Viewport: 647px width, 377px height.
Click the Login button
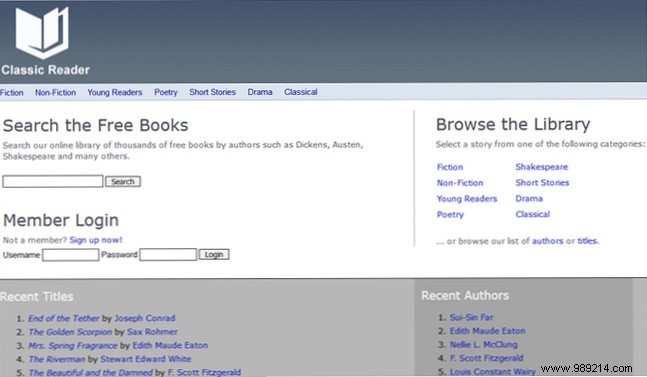[214, 254]
